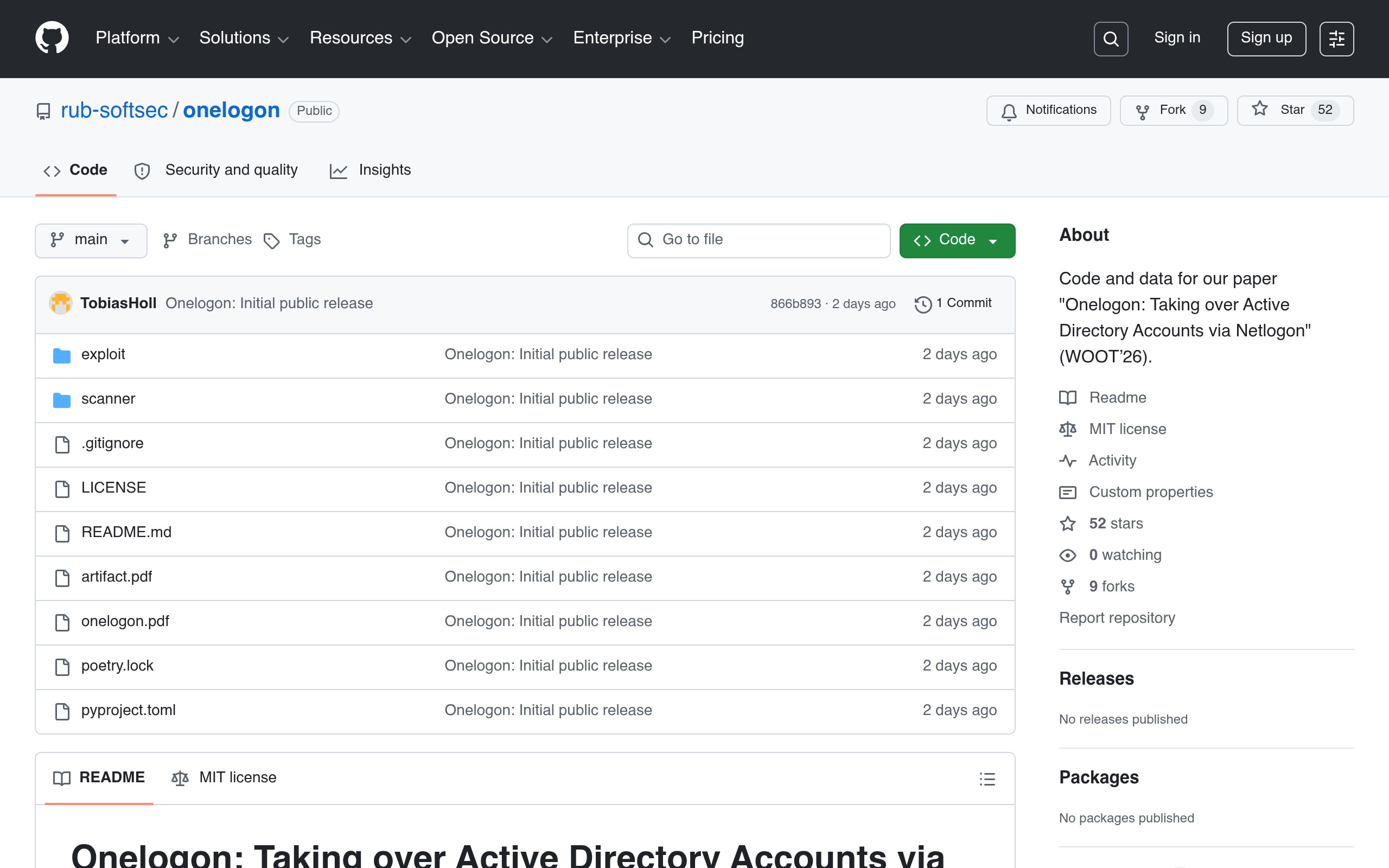The width and height of the screenshot is (1389, 868).
Task: Expand the Resources menu
Action: (x=360, y=38)
